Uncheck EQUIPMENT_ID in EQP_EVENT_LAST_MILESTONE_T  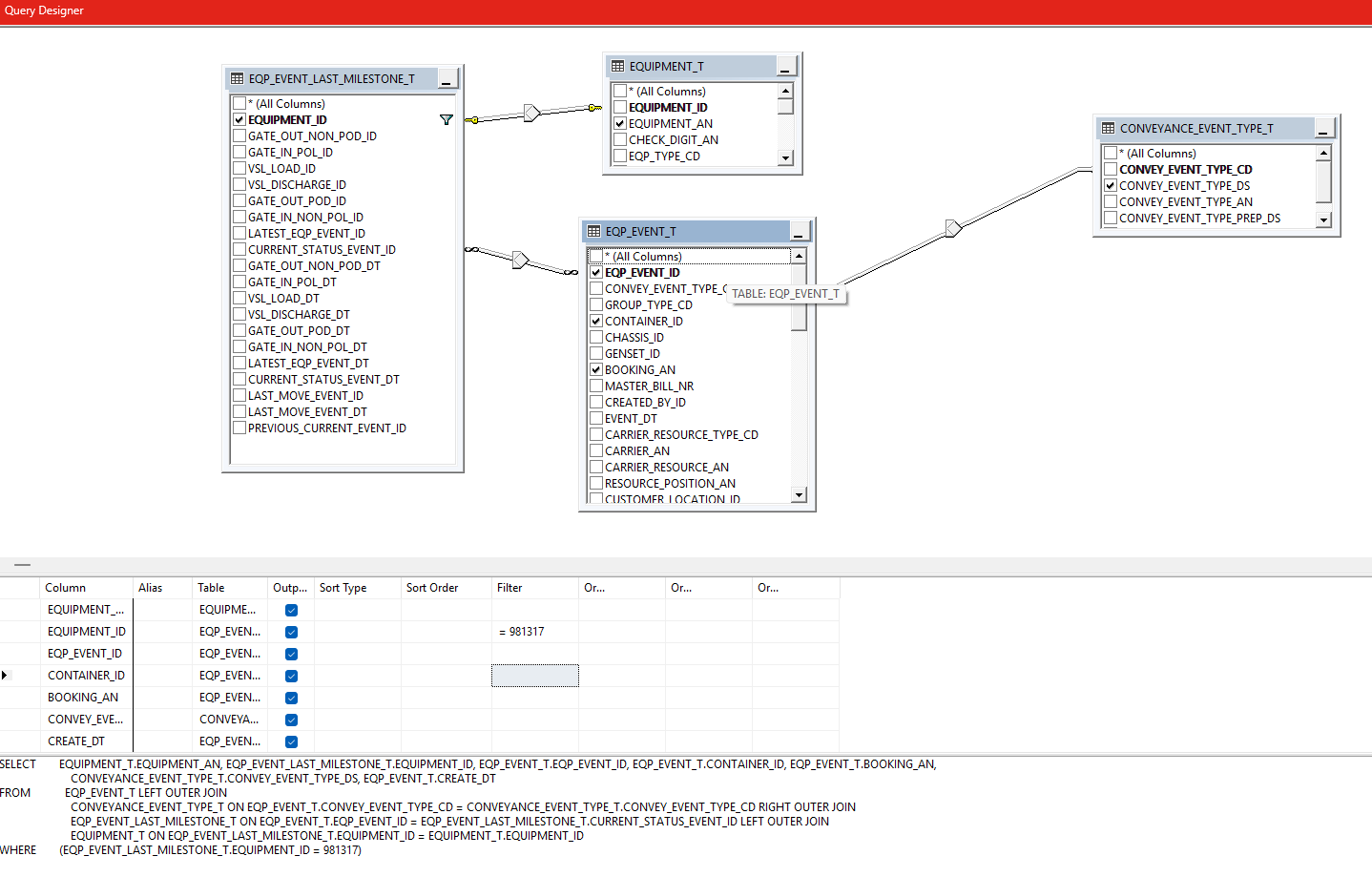(x=239, y=120)
